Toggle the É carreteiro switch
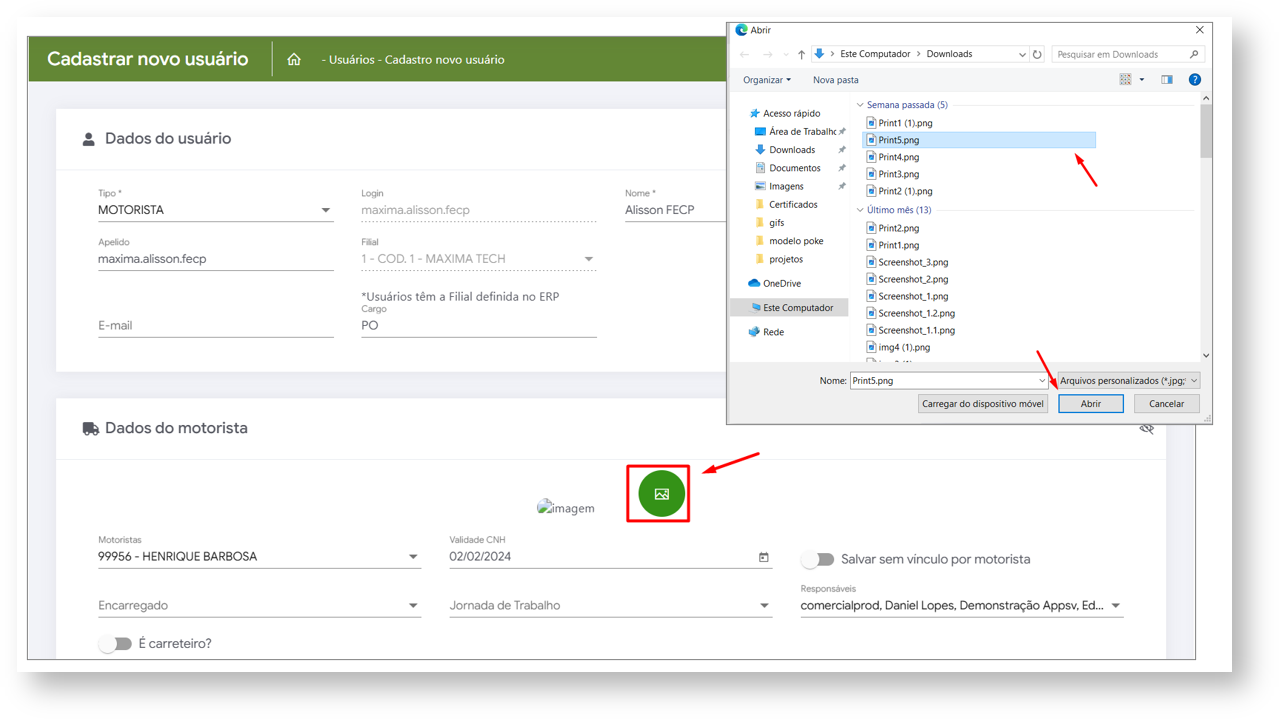The width and height of the screenshot is (1280, 720). pyautogui.click(x=115, y=644)
